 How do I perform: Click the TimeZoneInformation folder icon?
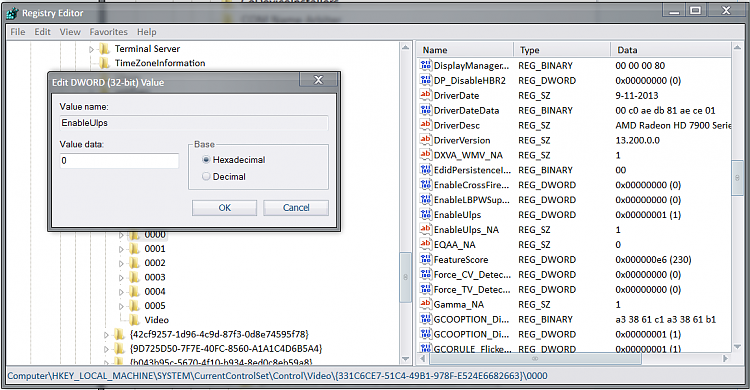click(104, 63)
